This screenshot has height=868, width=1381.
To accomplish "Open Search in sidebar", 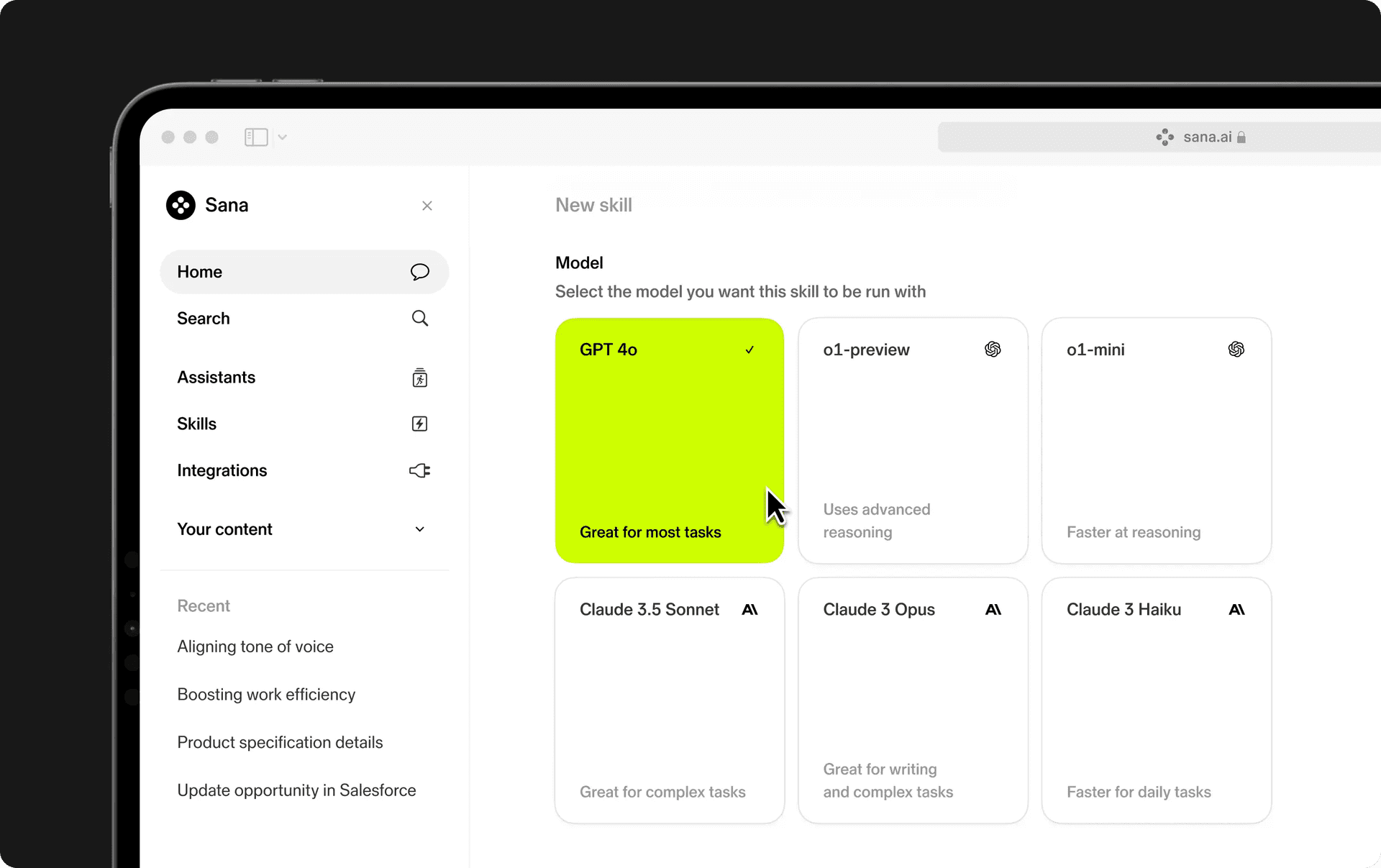I will [304, 318].
